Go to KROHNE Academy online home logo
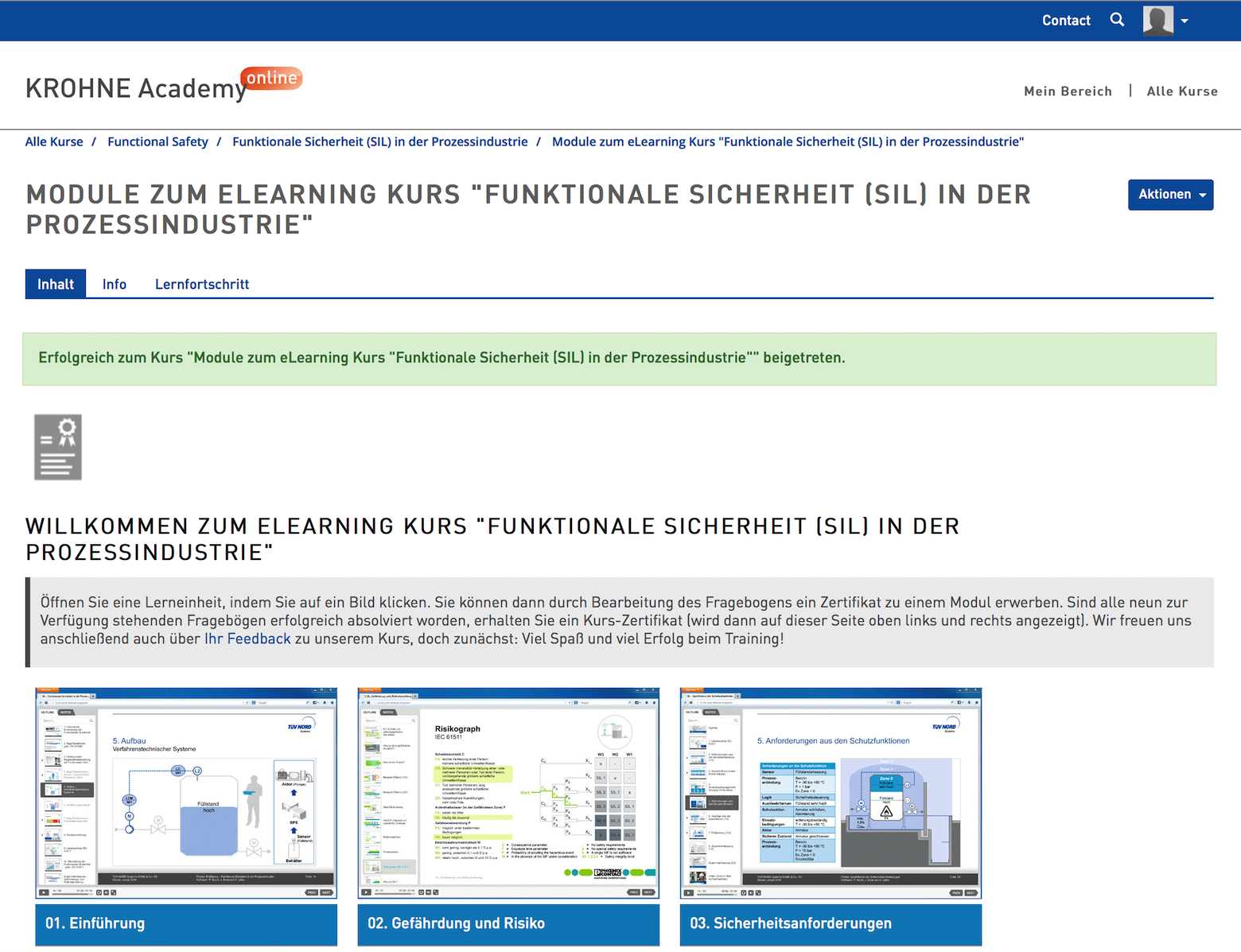The image size is (1241, 952). coord(164,86)
